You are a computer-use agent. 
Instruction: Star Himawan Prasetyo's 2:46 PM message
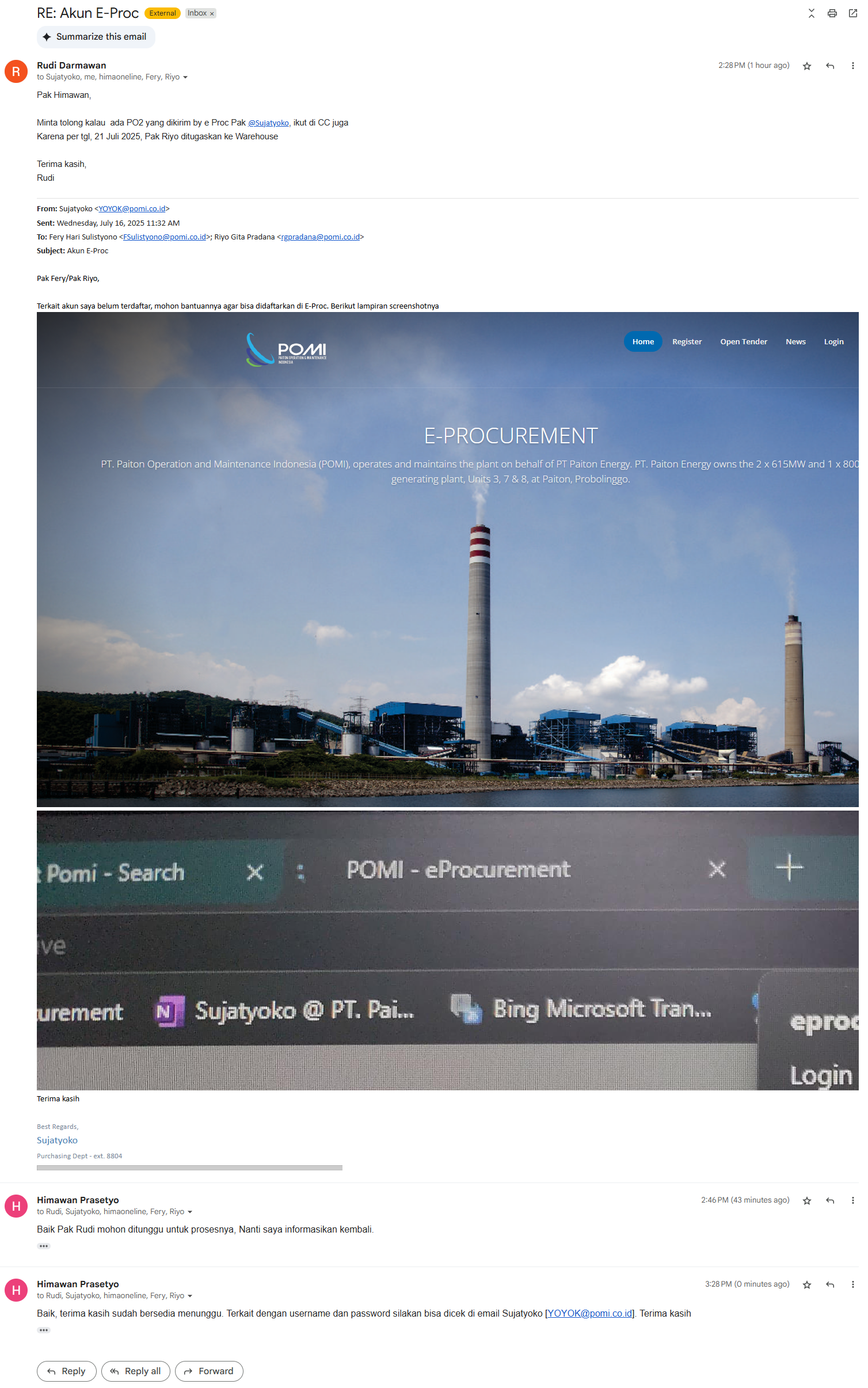point(806,1201)
